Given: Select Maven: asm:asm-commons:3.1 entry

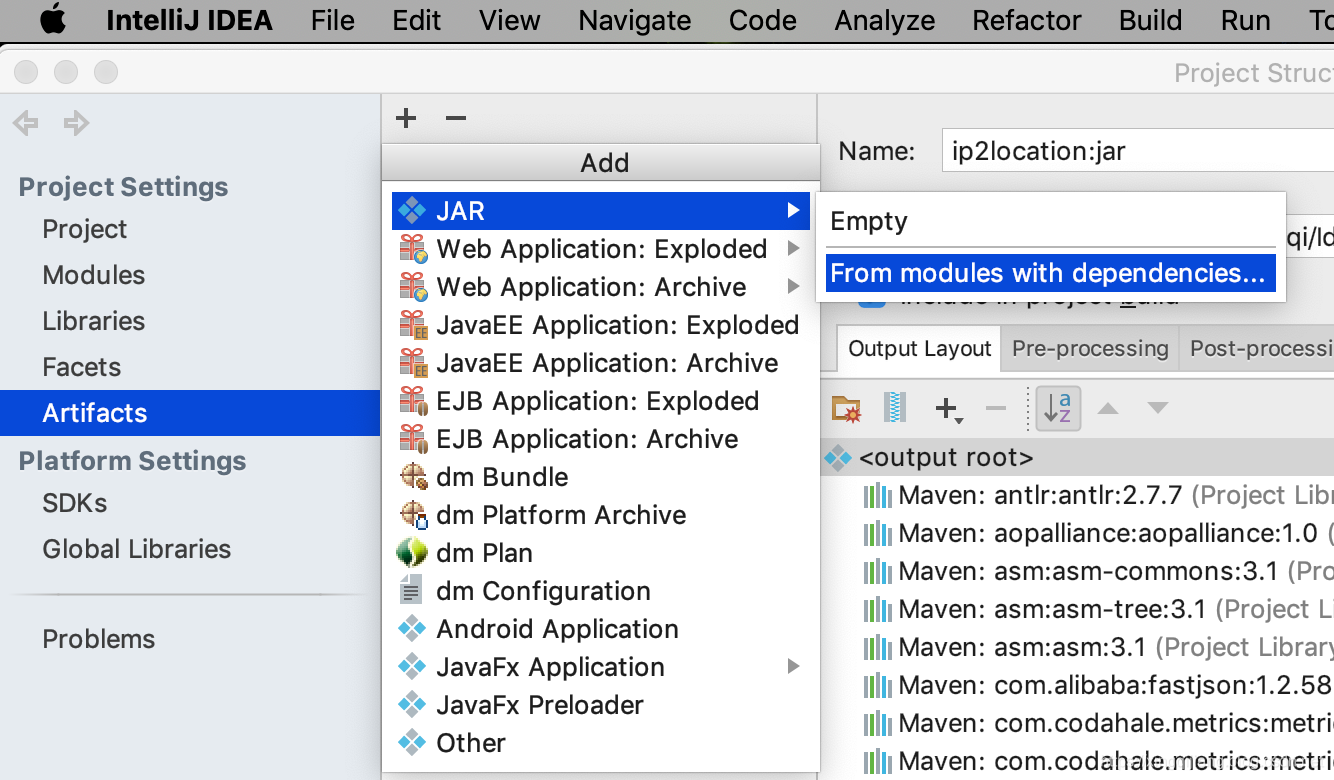Looking at the screenshot, I should click(x=1097, y=571).
